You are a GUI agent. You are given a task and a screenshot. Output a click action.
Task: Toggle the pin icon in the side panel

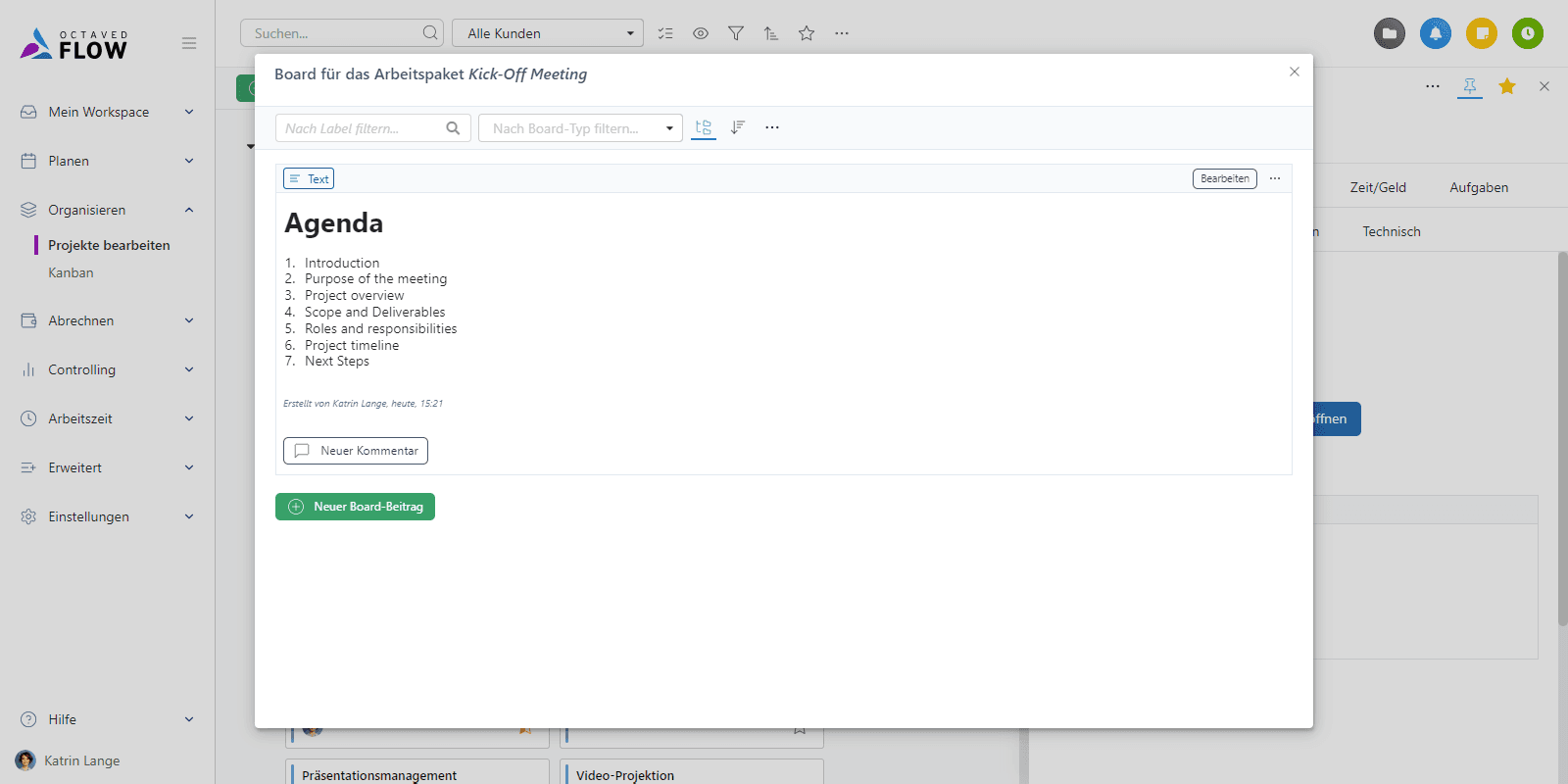tap(1469, 86)
